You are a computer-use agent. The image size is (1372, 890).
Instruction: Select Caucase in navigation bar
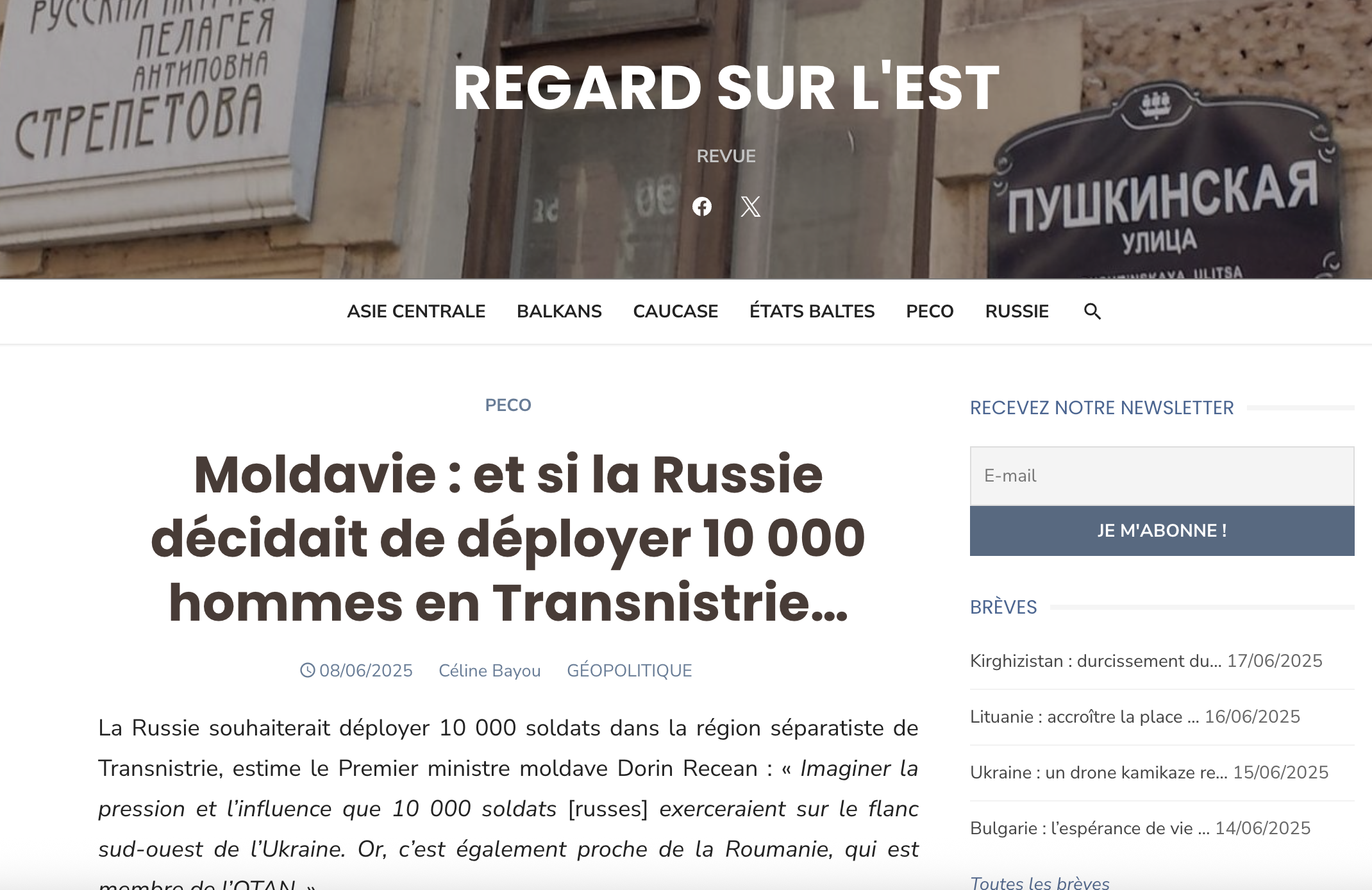pyautogui.click(x=675, y=312)
